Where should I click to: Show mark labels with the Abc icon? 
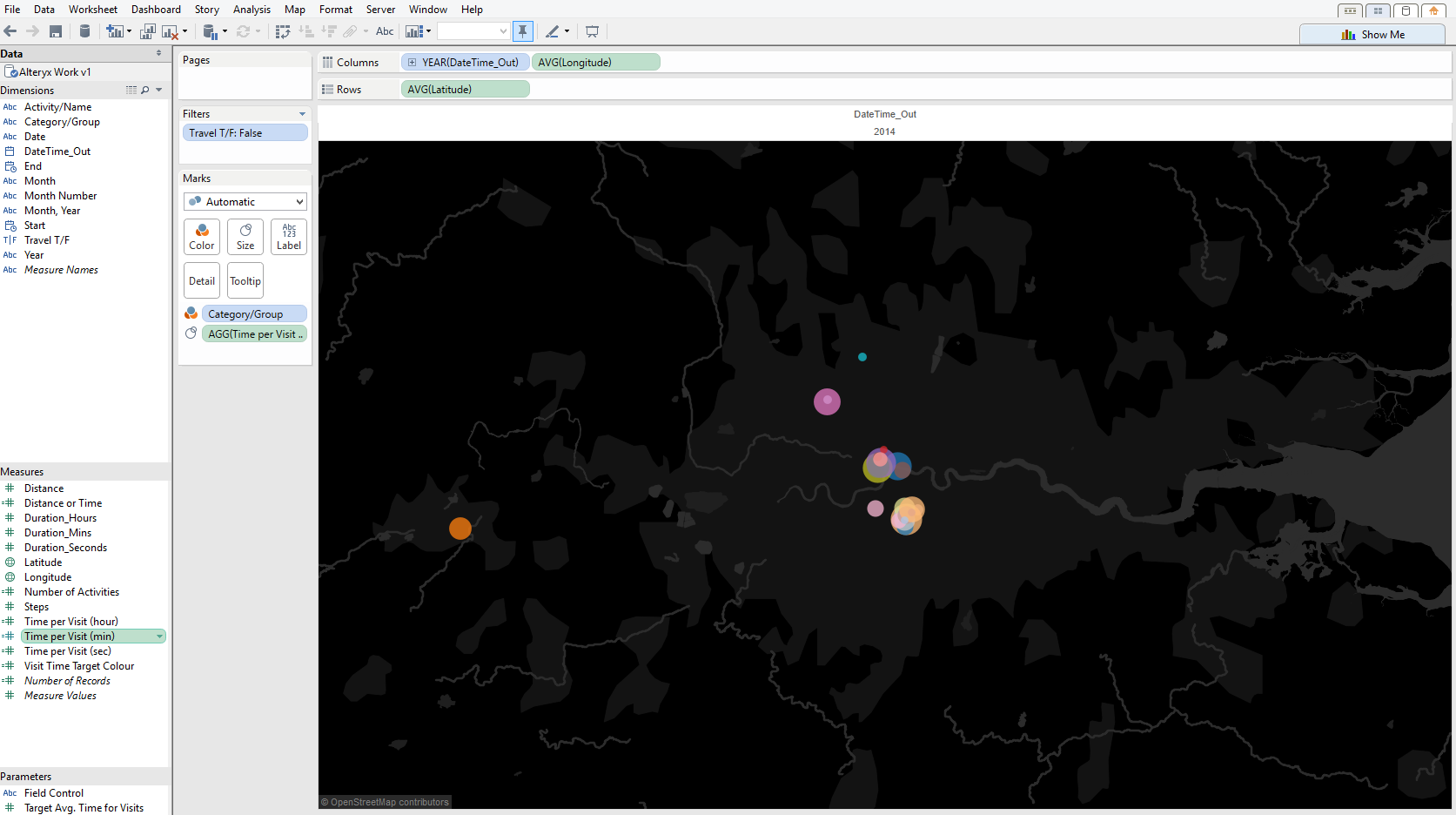pyautogui.click(x=385, y=31)
